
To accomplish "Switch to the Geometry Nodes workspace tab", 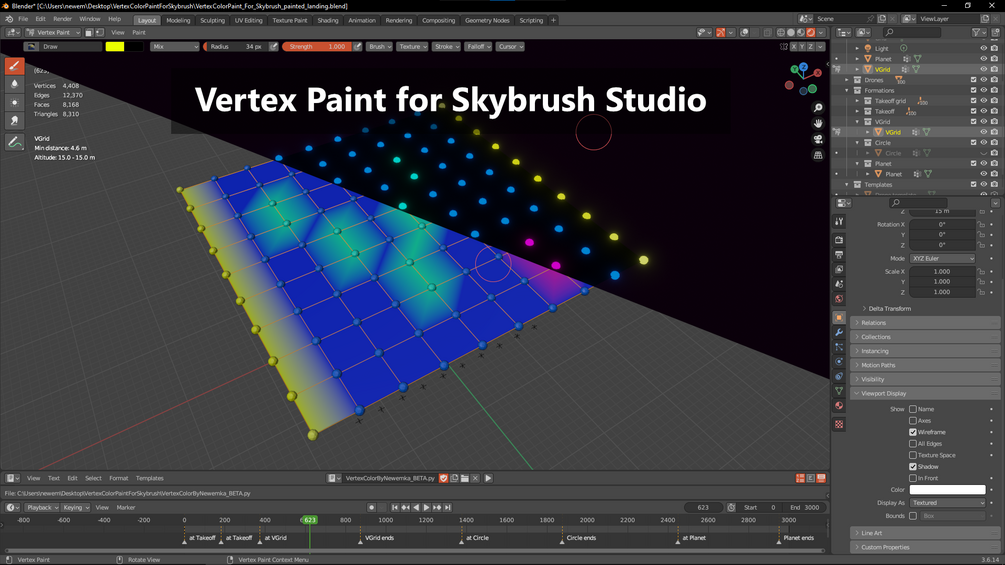I will (x=487, y=20).
